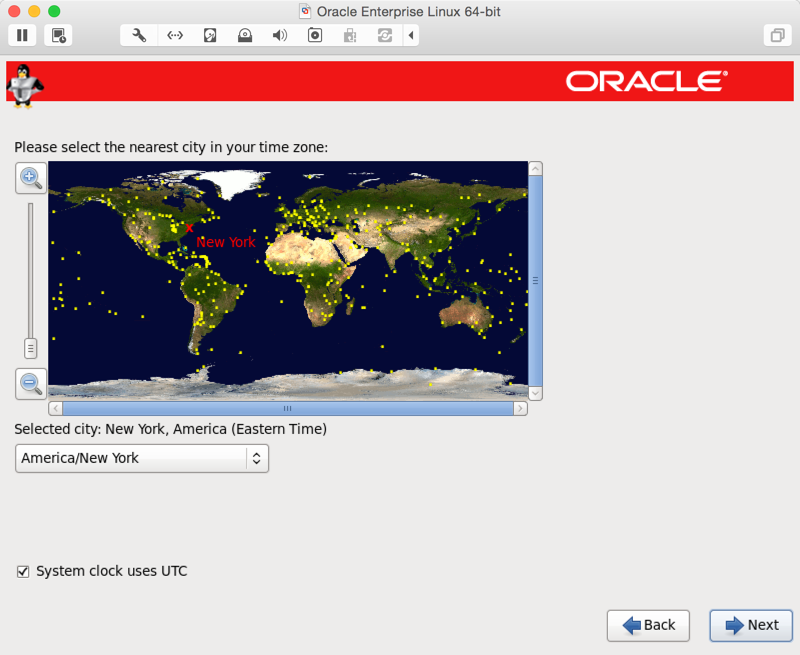This screenshot has width=800, height=655.
Task: Click the sound speaker icon
Action: 280,35
